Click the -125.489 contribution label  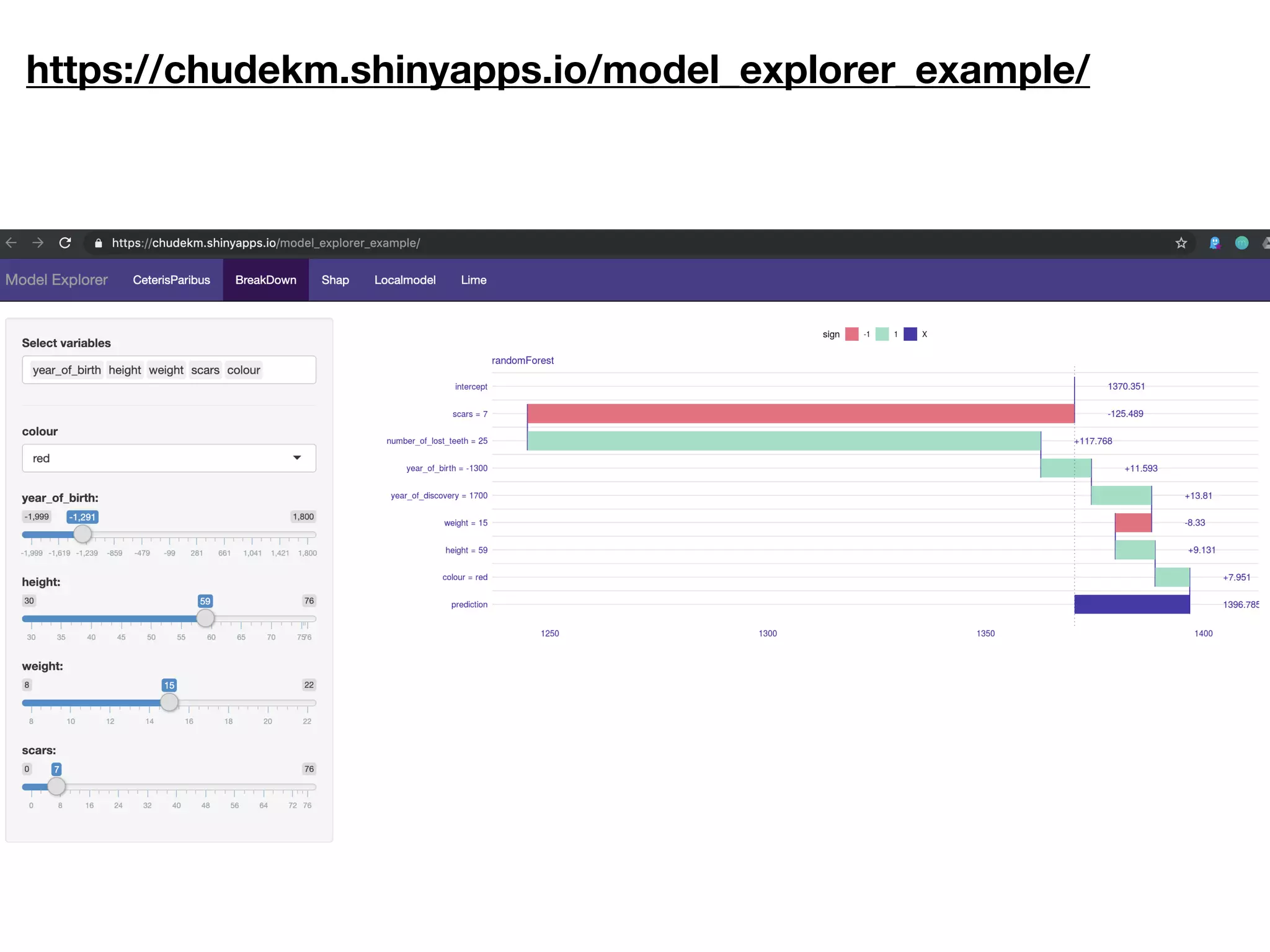click(1125, 413)
